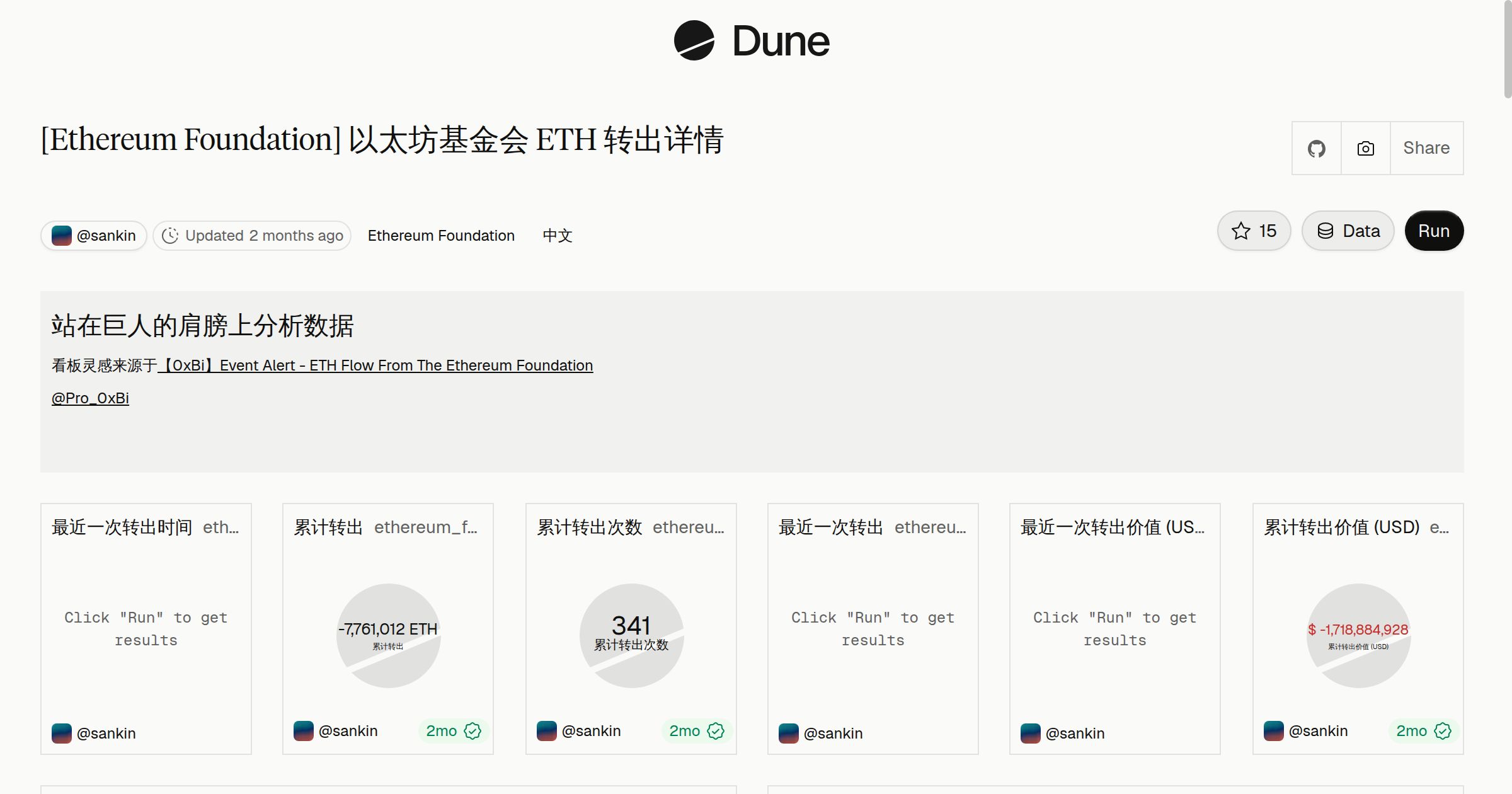Open the @sankin author chip in the header
1512x794 pixels.
94,236
